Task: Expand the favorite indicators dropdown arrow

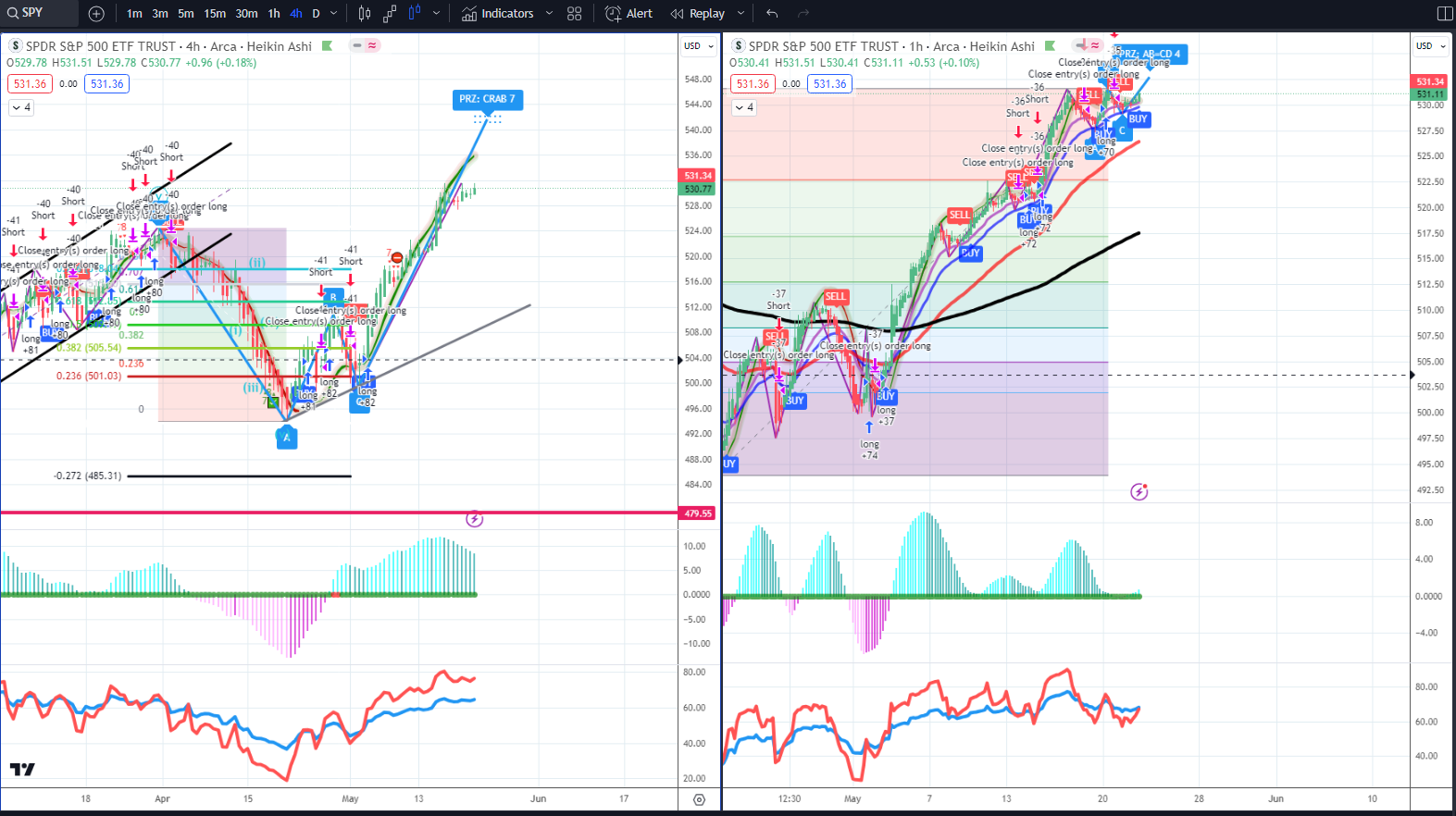Action: [x=549, y=14]
